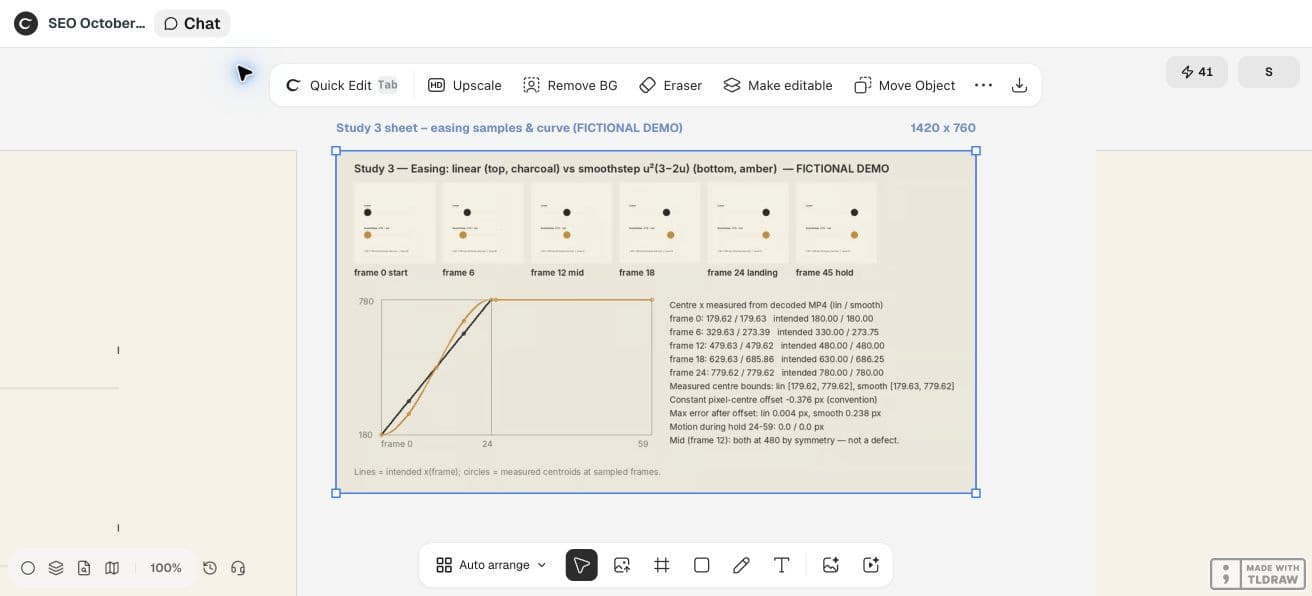Expand the Auto arrange dropdown
The width and height of the screenshot is (1312, 596).
point(491,565)
